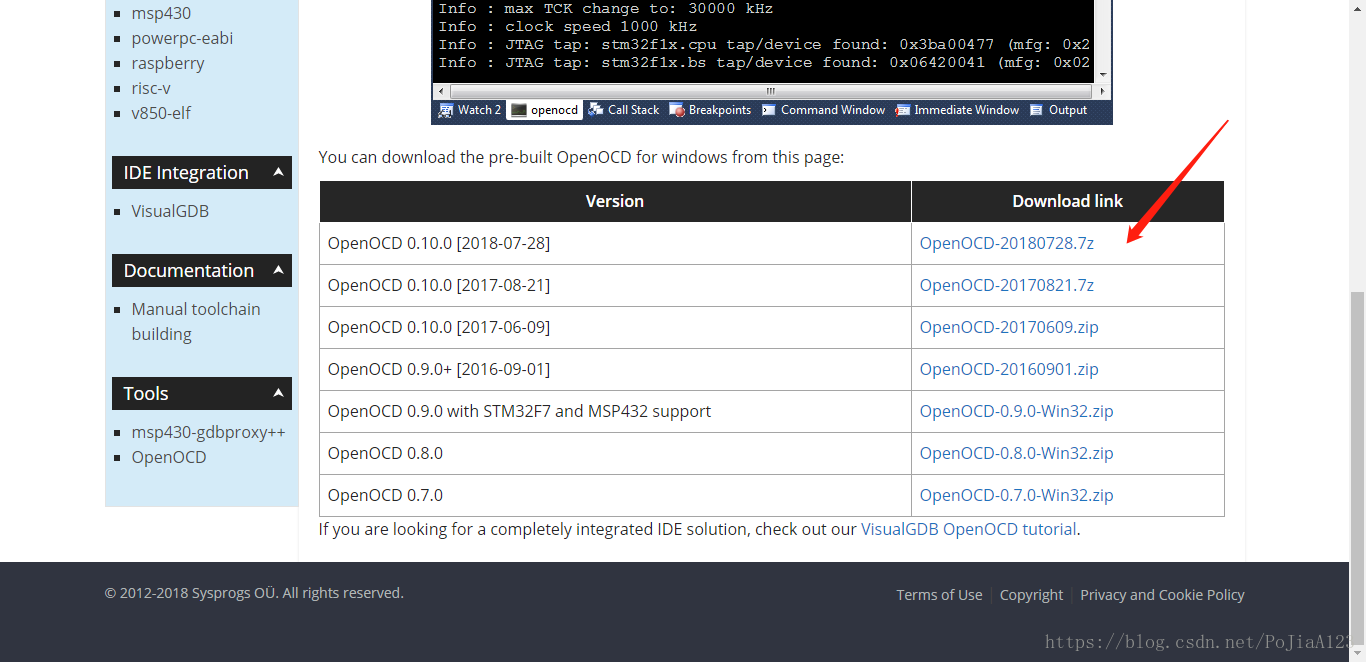Screen dimensions: 1366x662
Task: Download OpenOCD-0.9.0-Win32.zip
Action: [x=1016, y=411]
